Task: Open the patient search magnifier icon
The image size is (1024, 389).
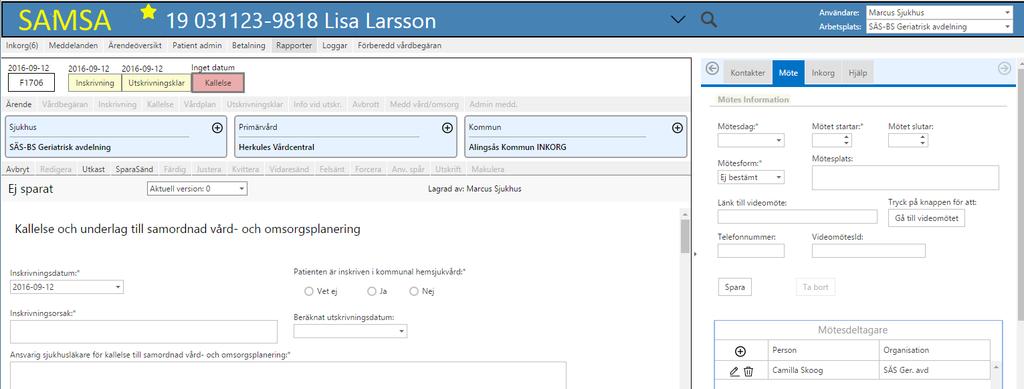Action: [709, 20]
